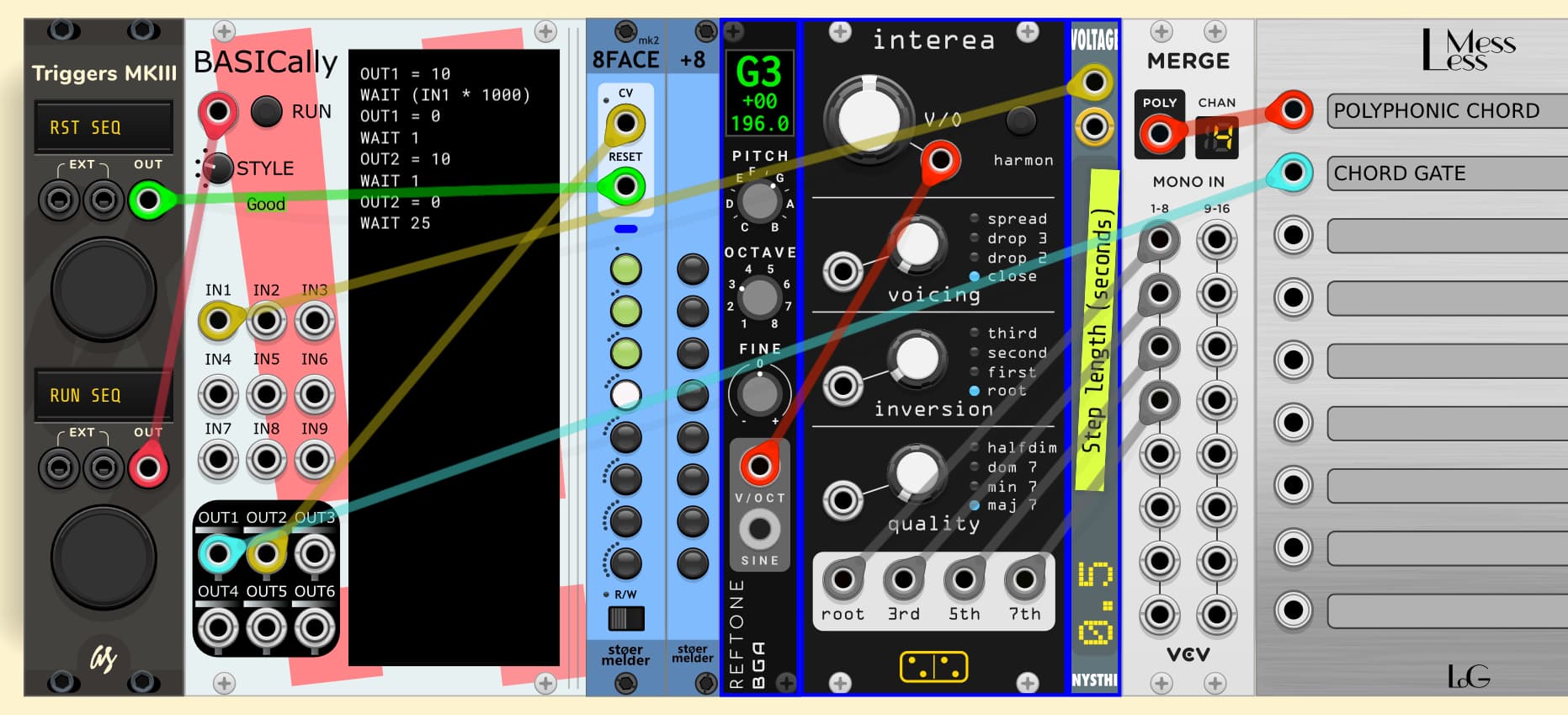Click the interea voicing CV jack

pos(842,271)
